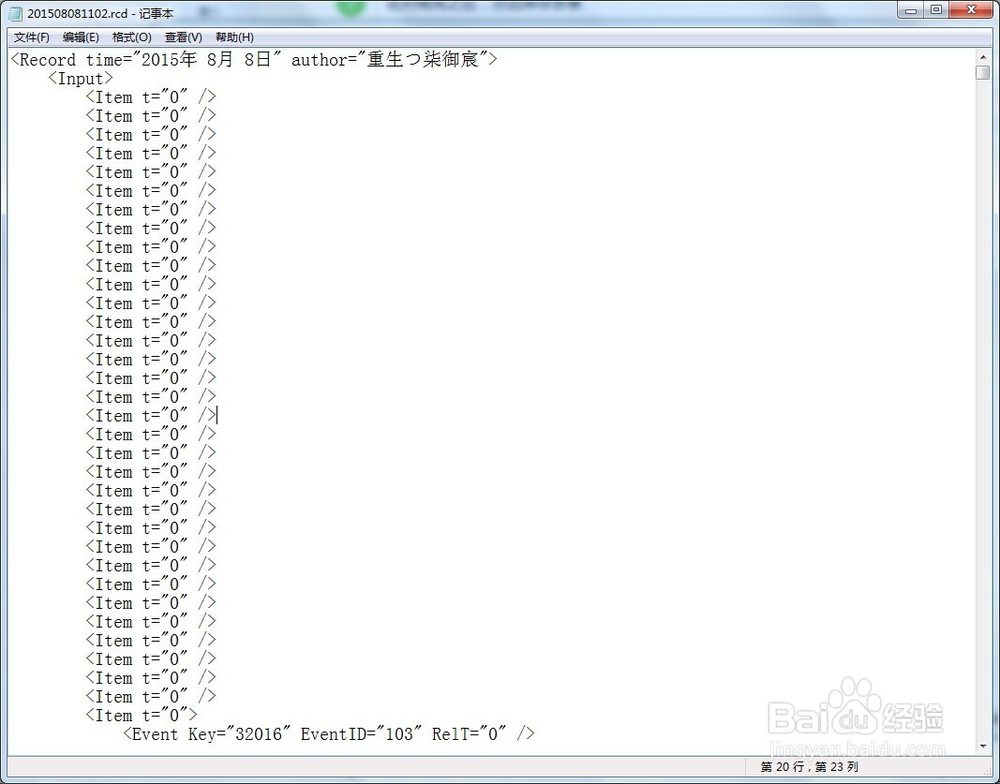This screenshot has height=784, width=1000.
Task: Click the Record time line of text
Action: tap(254, 60)
